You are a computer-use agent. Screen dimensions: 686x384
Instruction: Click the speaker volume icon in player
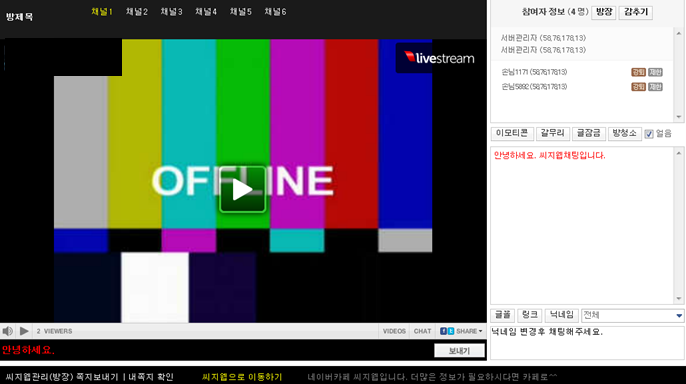coord(7,331)
